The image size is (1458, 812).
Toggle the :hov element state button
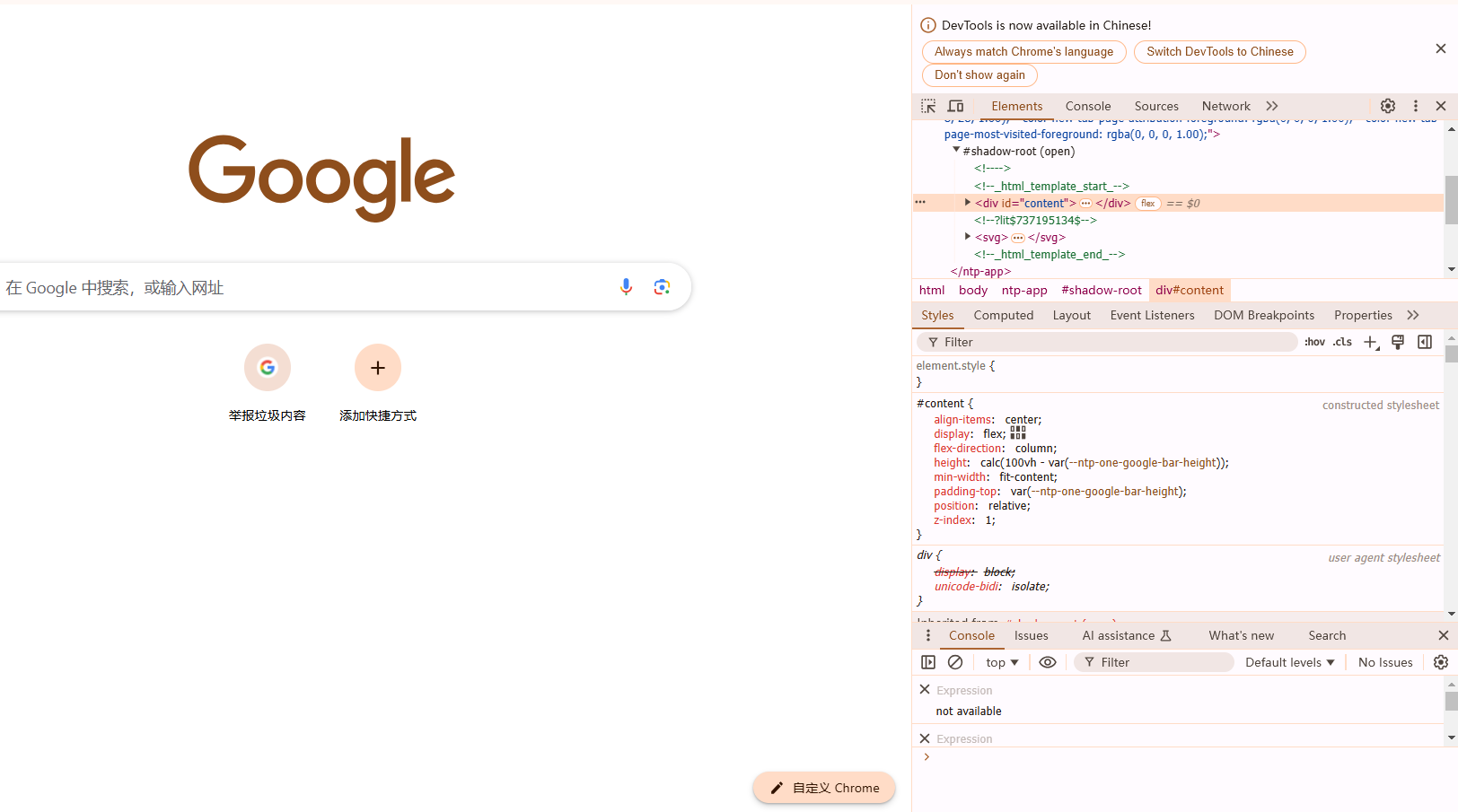(x=1314, y=342)
